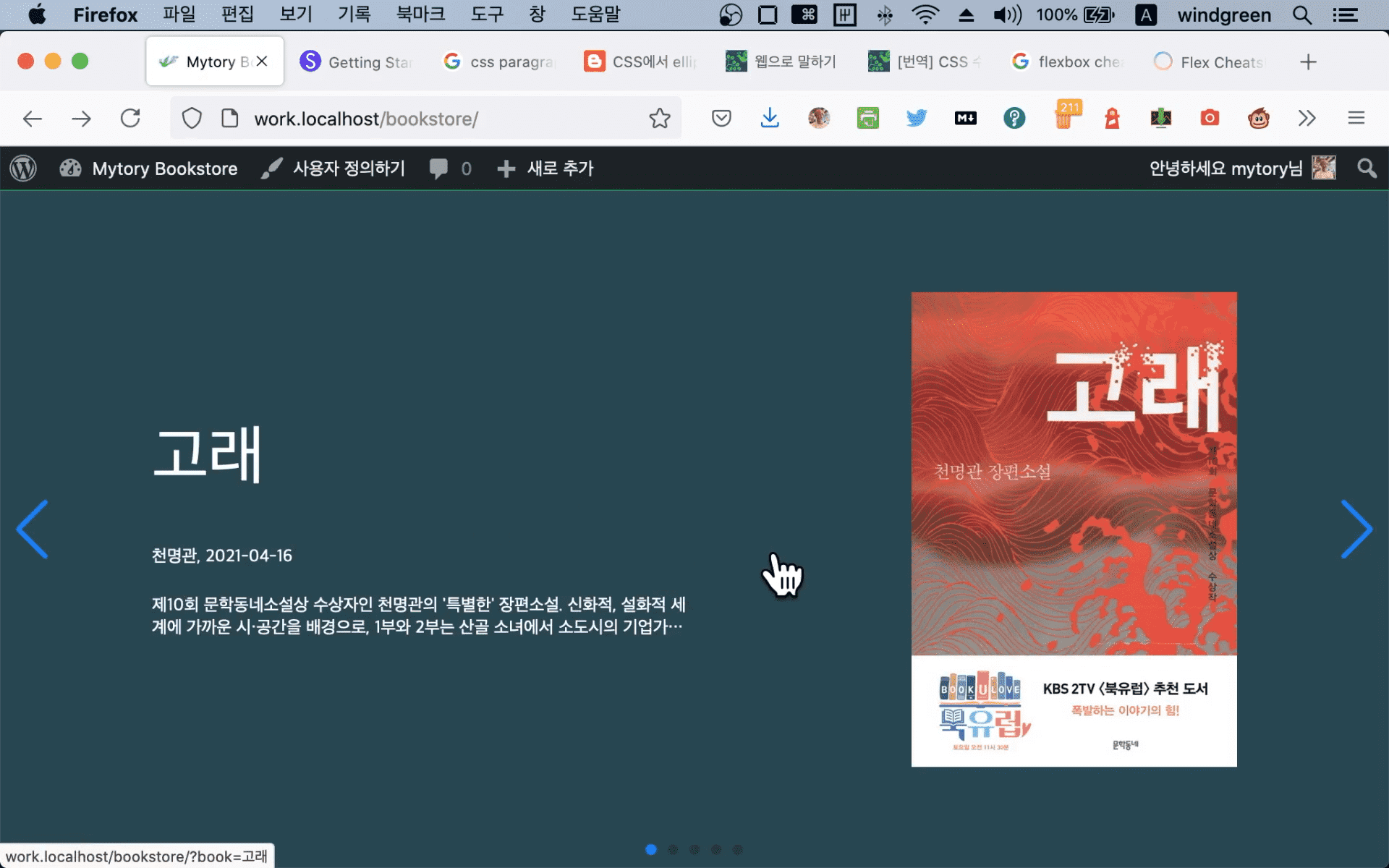The height and width of the screenshot is (868, 1389).
Task: Bookmark this page with the star icon
Action: coord(659,118)
